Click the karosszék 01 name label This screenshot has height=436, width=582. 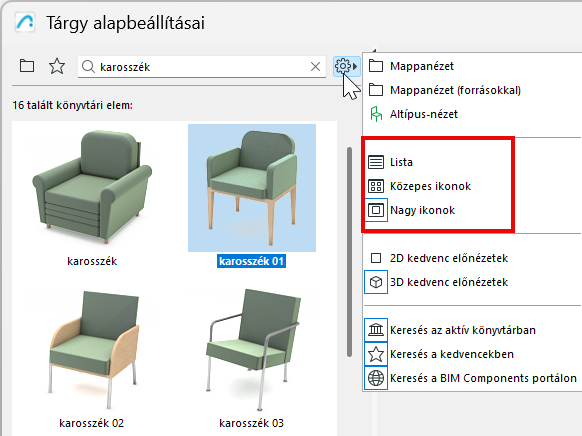pos(251,261)
